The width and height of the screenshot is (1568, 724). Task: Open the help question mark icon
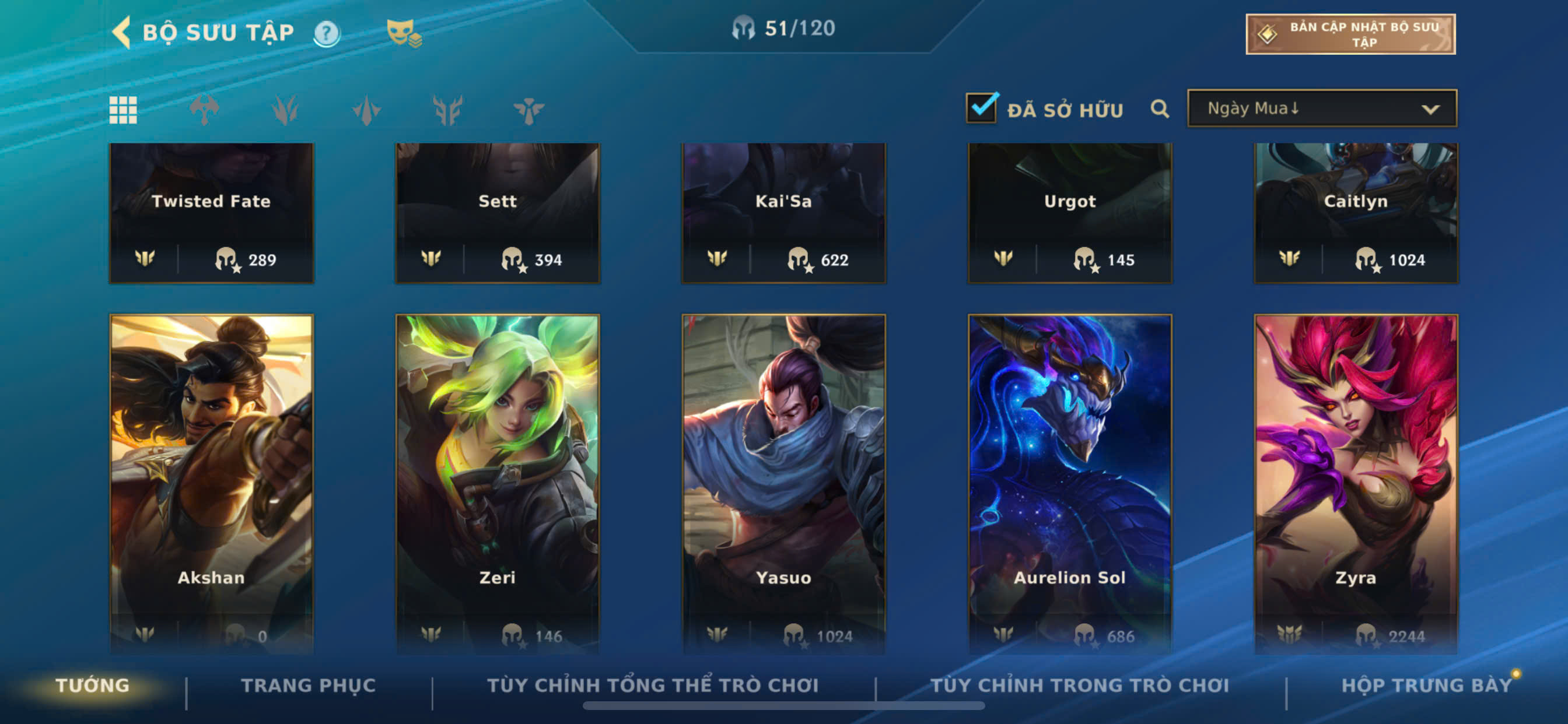point(327,33)
